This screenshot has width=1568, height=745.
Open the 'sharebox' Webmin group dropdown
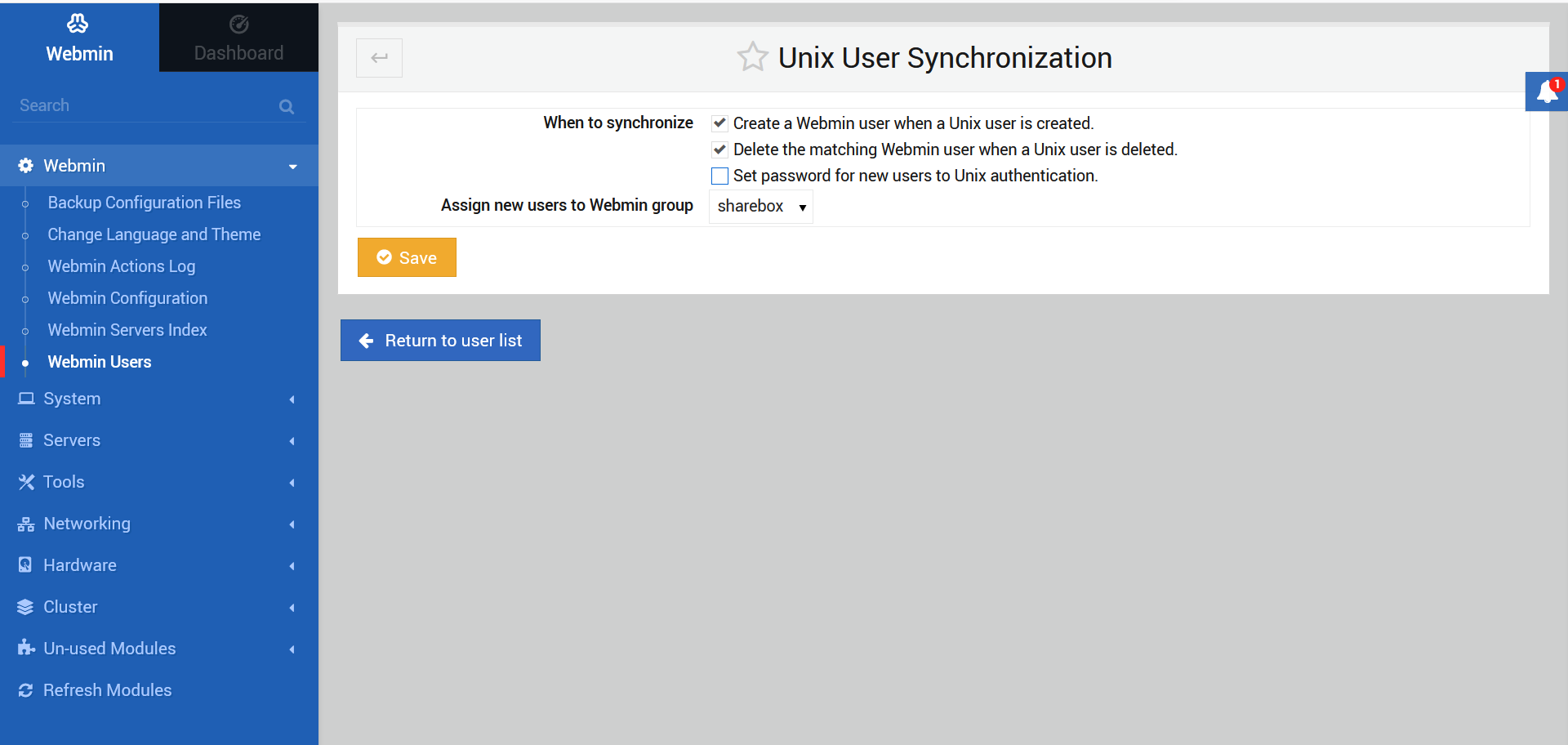(x=760, y=206)
